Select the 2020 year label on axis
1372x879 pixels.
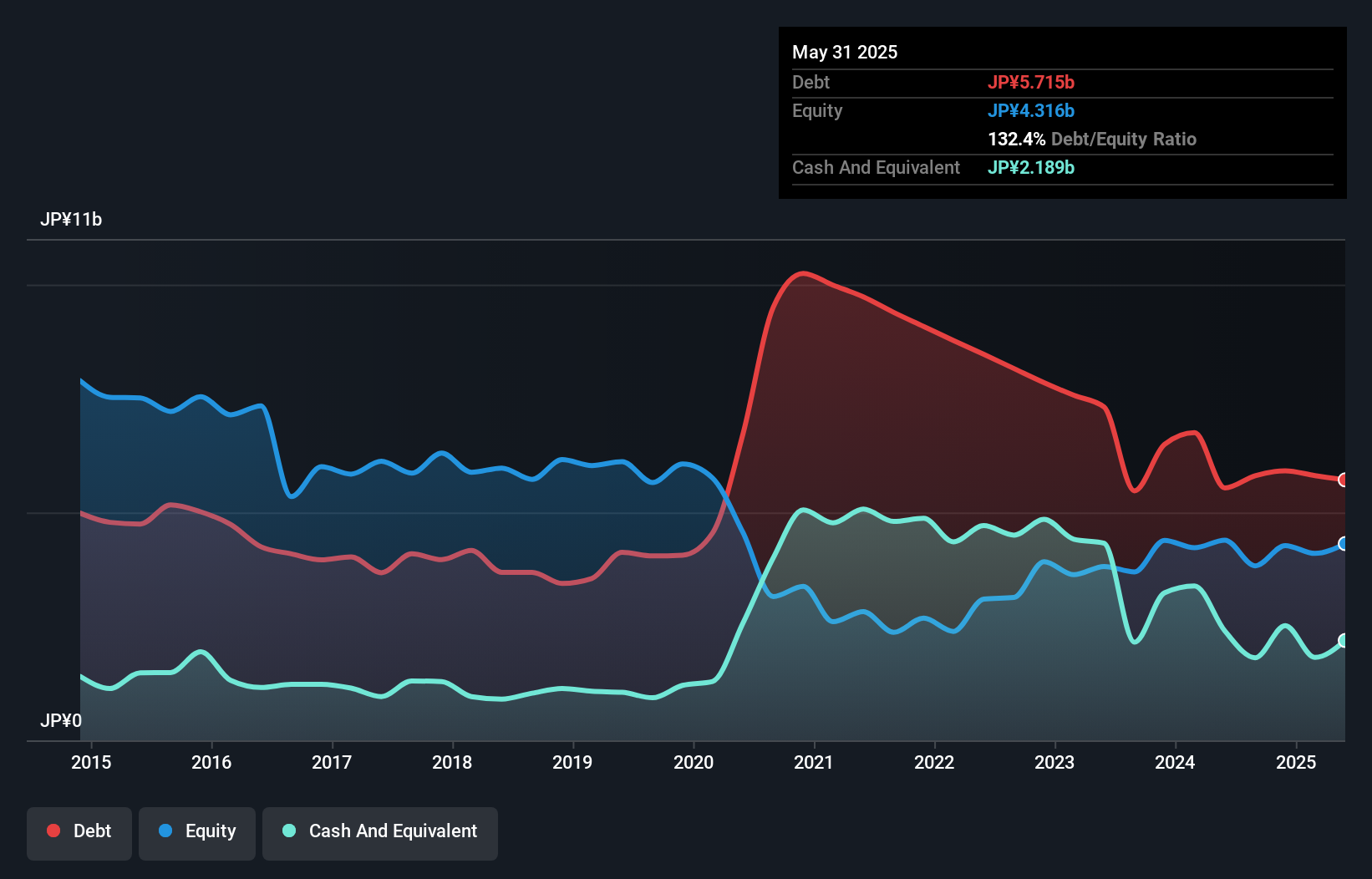click(x=694, y=762)
